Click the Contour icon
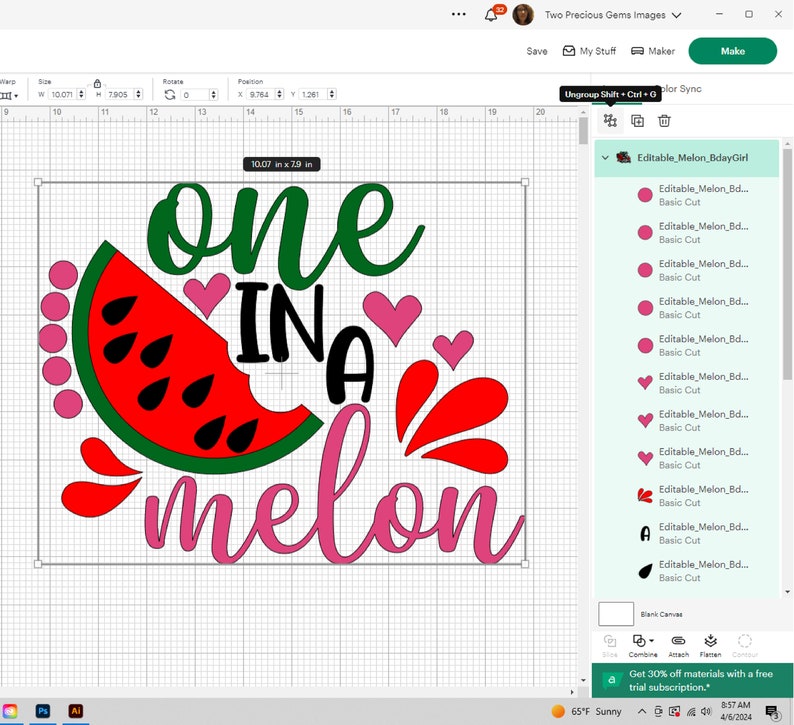 coord(744,641)
